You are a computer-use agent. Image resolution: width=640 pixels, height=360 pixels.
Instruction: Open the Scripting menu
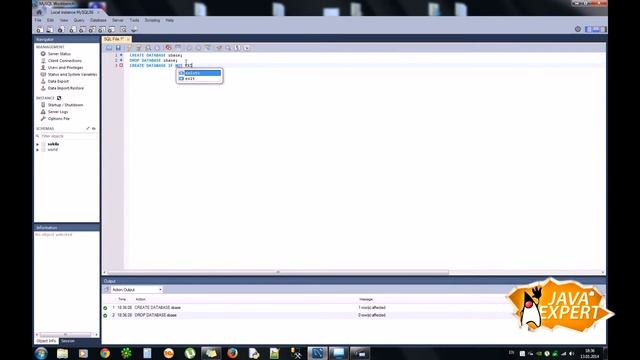coord(152,20)
